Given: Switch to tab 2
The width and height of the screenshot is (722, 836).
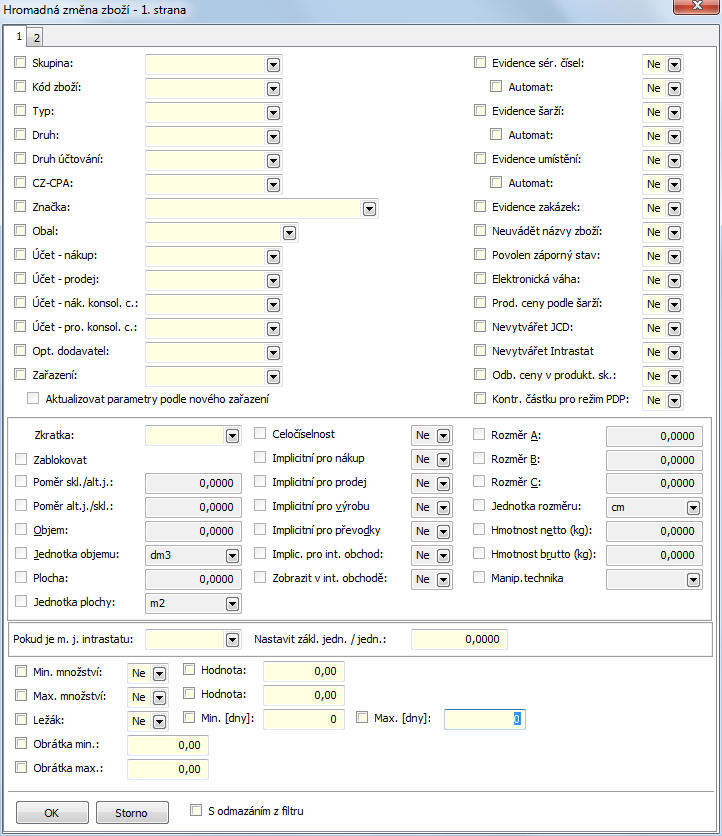Looking at the screenshot, I should tap(36, 38).
